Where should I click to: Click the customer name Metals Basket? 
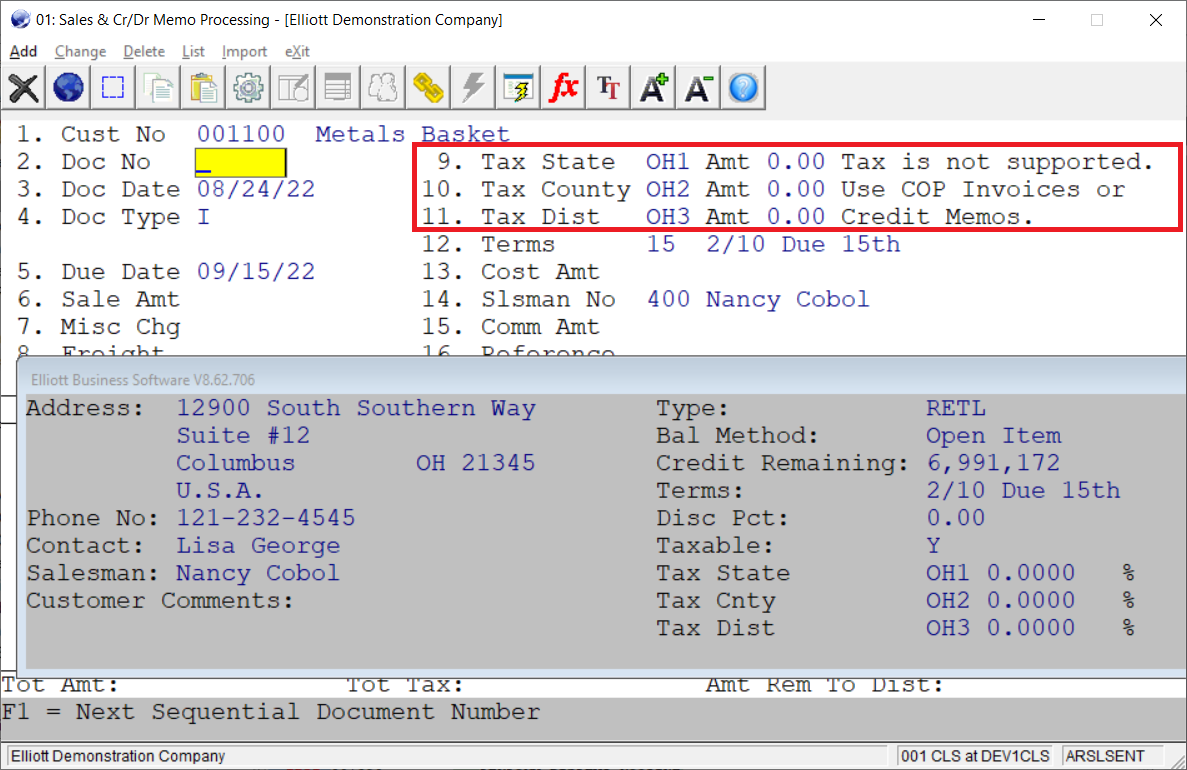(x=413, y=134)
